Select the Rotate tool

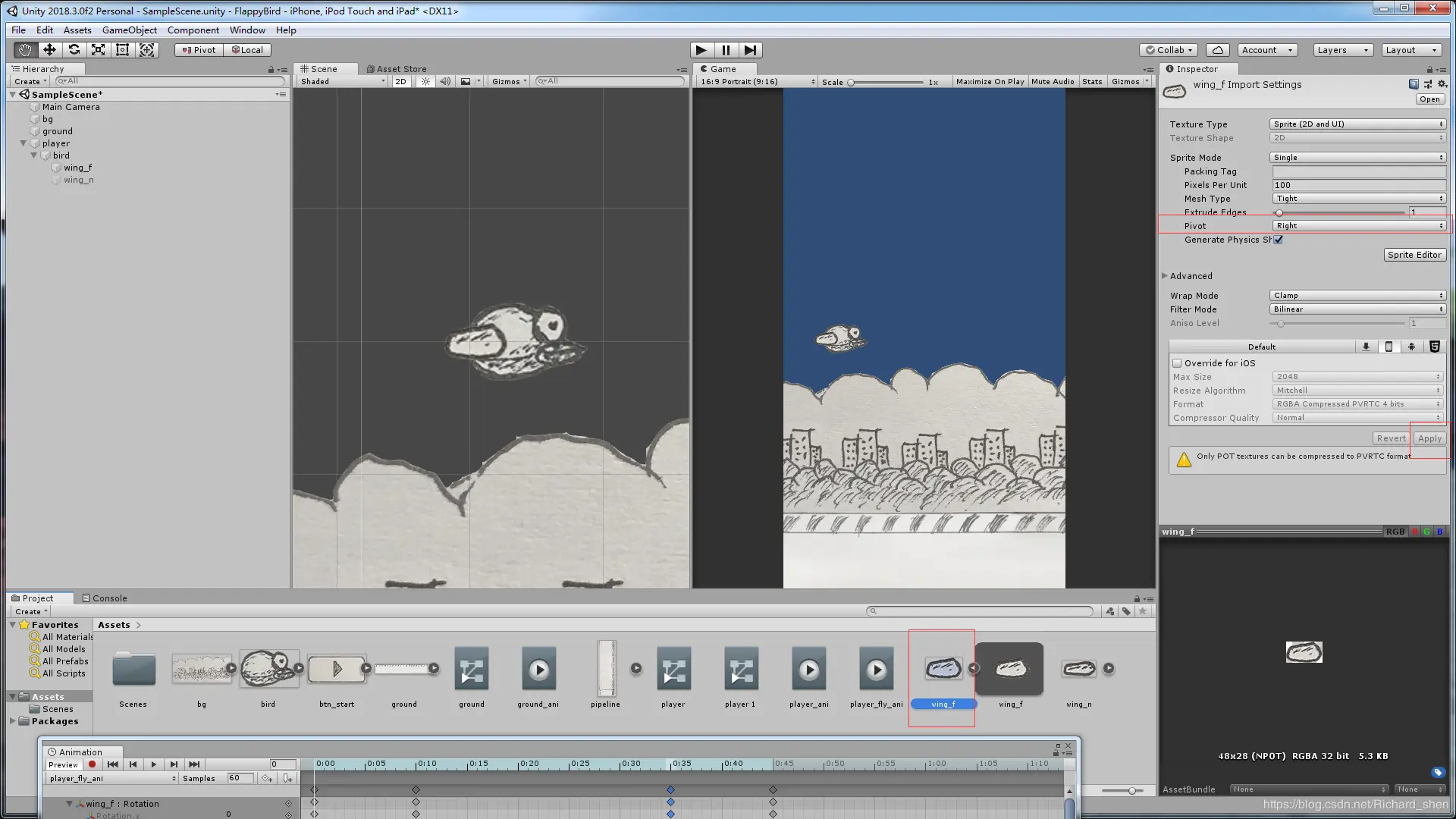pos(74,50)
